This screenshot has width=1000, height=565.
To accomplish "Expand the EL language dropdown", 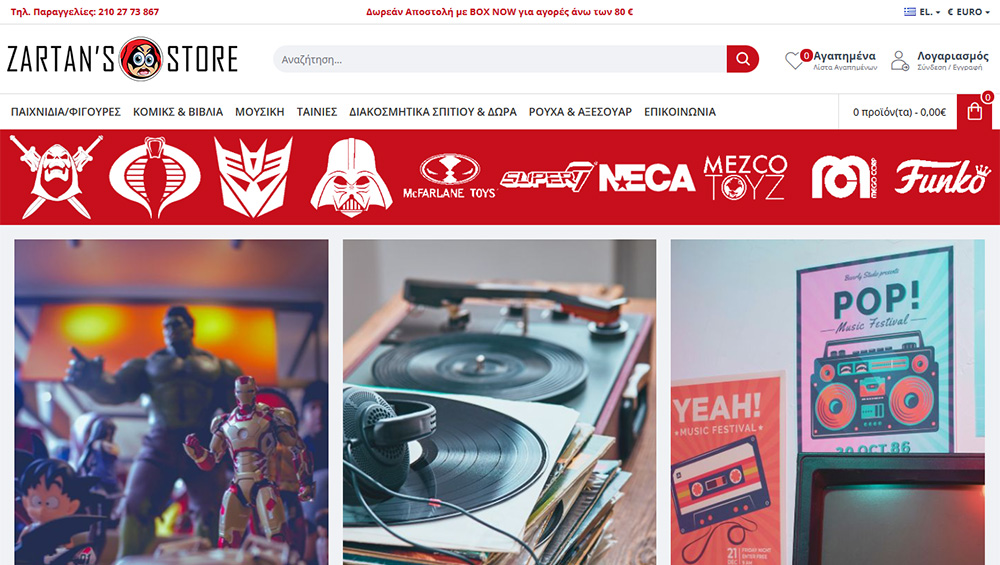I will click(922, 11).
